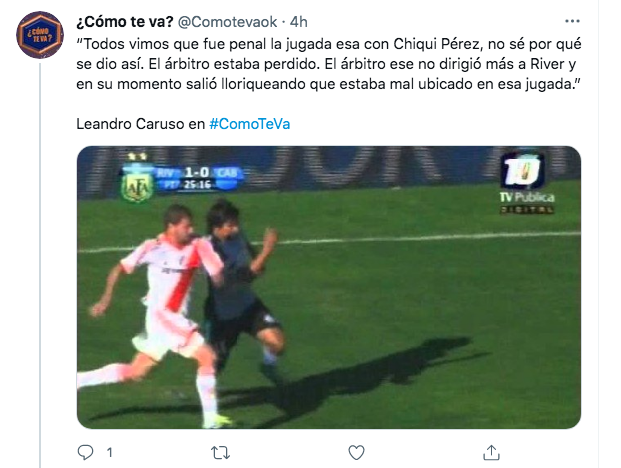Click the TV Pública logo in the image
Image resolution: width=621 pixels, height=468 pixels.
click(x=527, y=184)
